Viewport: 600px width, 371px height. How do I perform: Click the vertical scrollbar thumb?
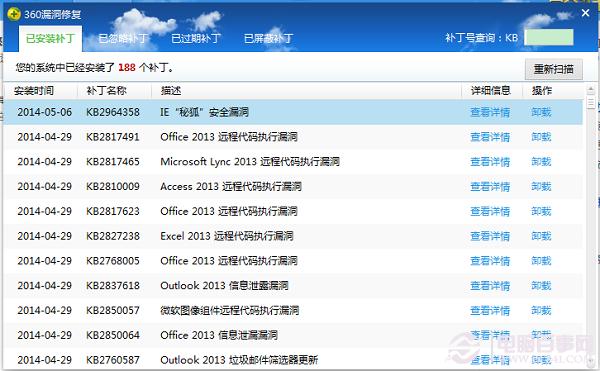[591, 103]
